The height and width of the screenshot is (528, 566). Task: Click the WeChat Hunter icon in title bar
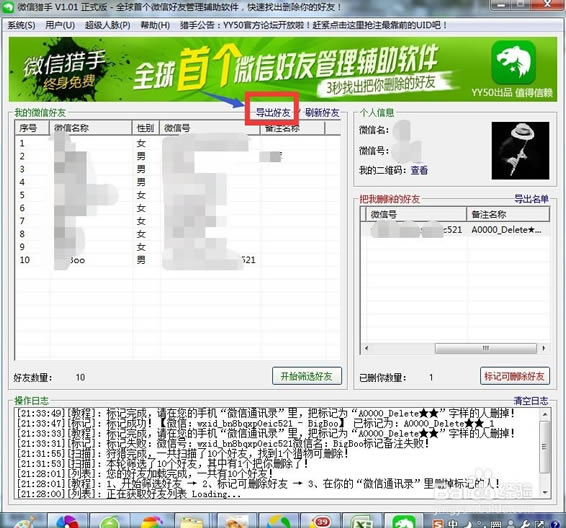pyautogui.click(x=8, y=7)
